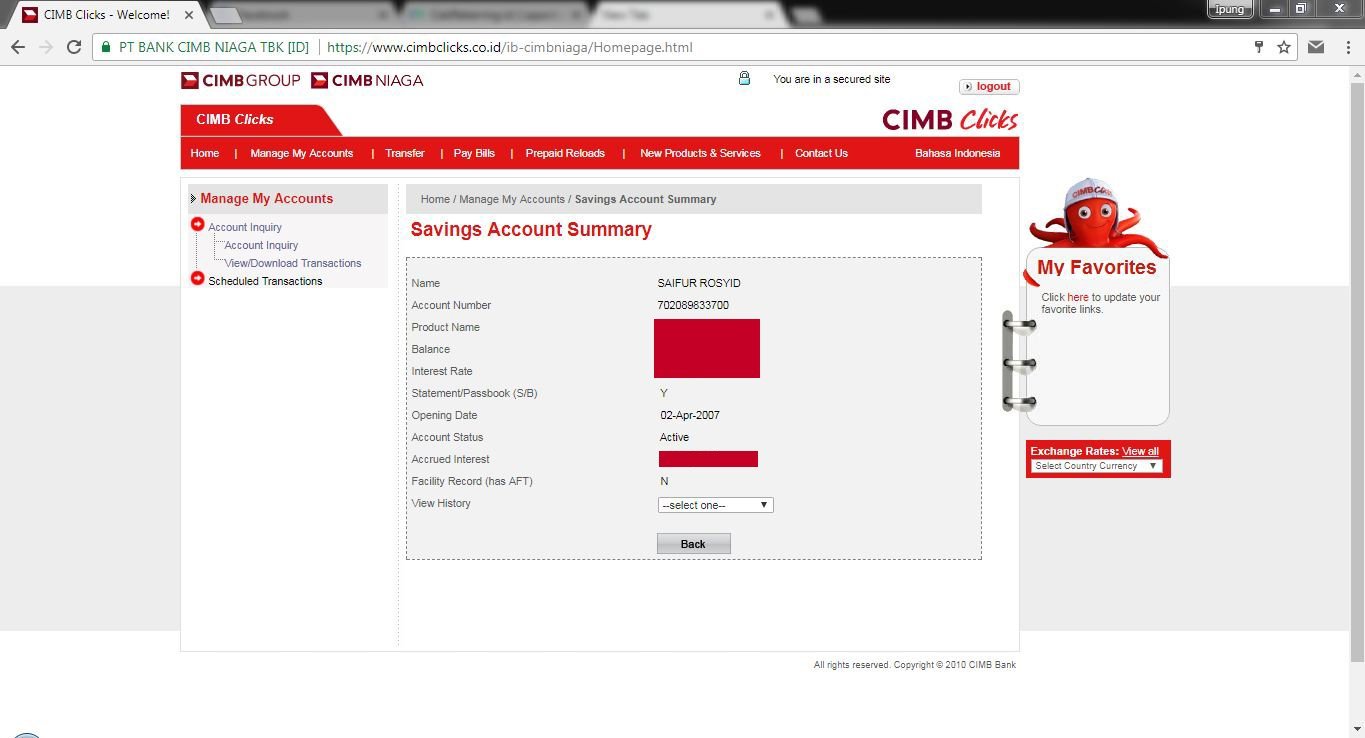This screenshot has height=738, width=1365.
Task: Open the Prepaid Reloads menu
Action: (x=565, y=153)
